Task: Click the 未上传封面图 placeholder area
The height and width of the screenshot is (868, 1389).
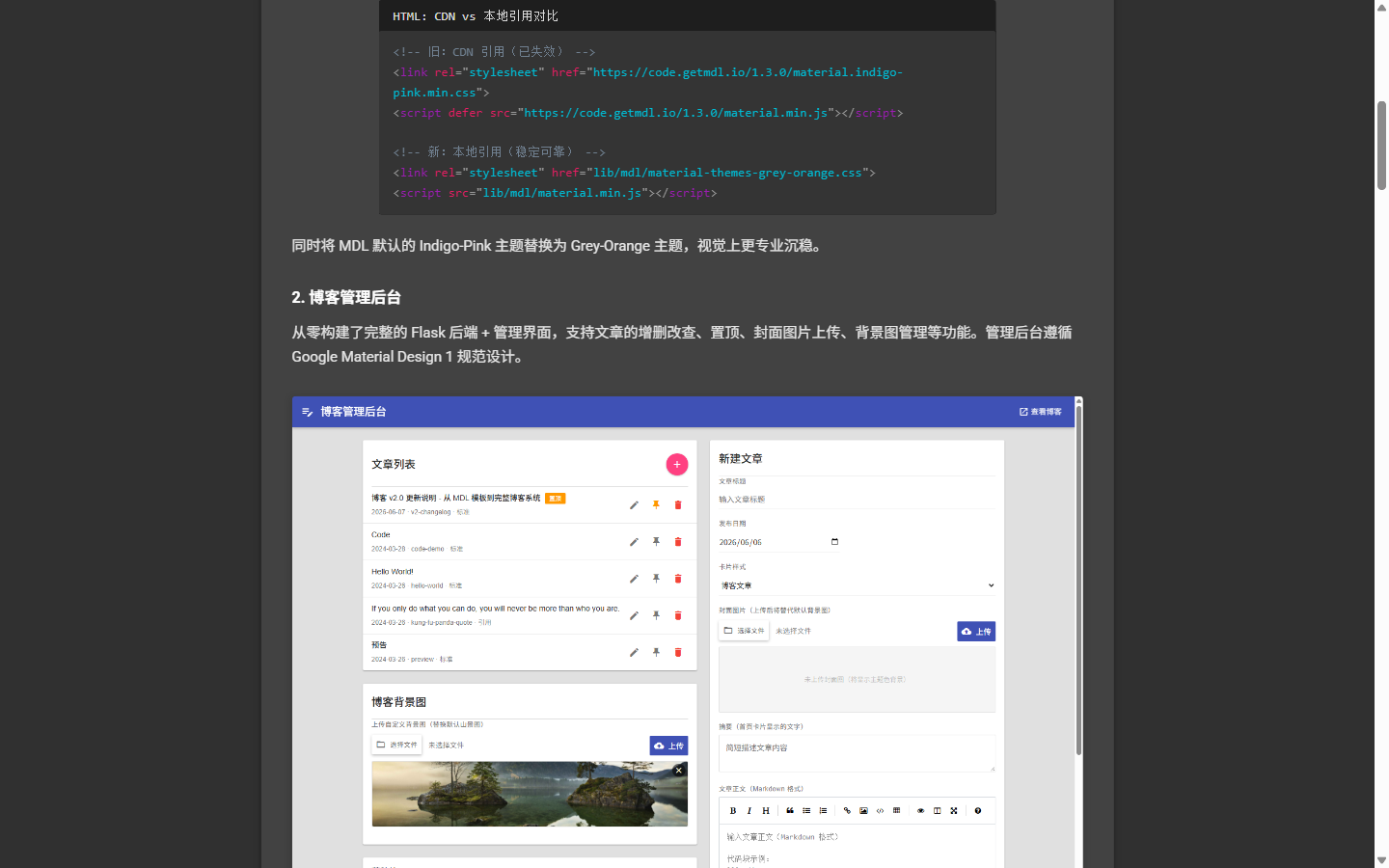Action: [857, 679]
